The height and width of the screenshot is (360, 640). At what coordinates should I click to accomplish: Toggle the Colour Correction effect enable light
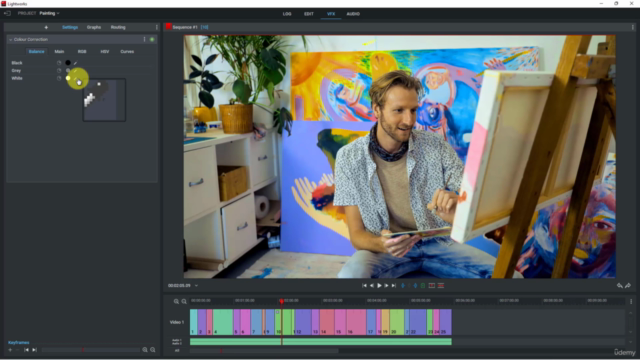tap(152, 40)
